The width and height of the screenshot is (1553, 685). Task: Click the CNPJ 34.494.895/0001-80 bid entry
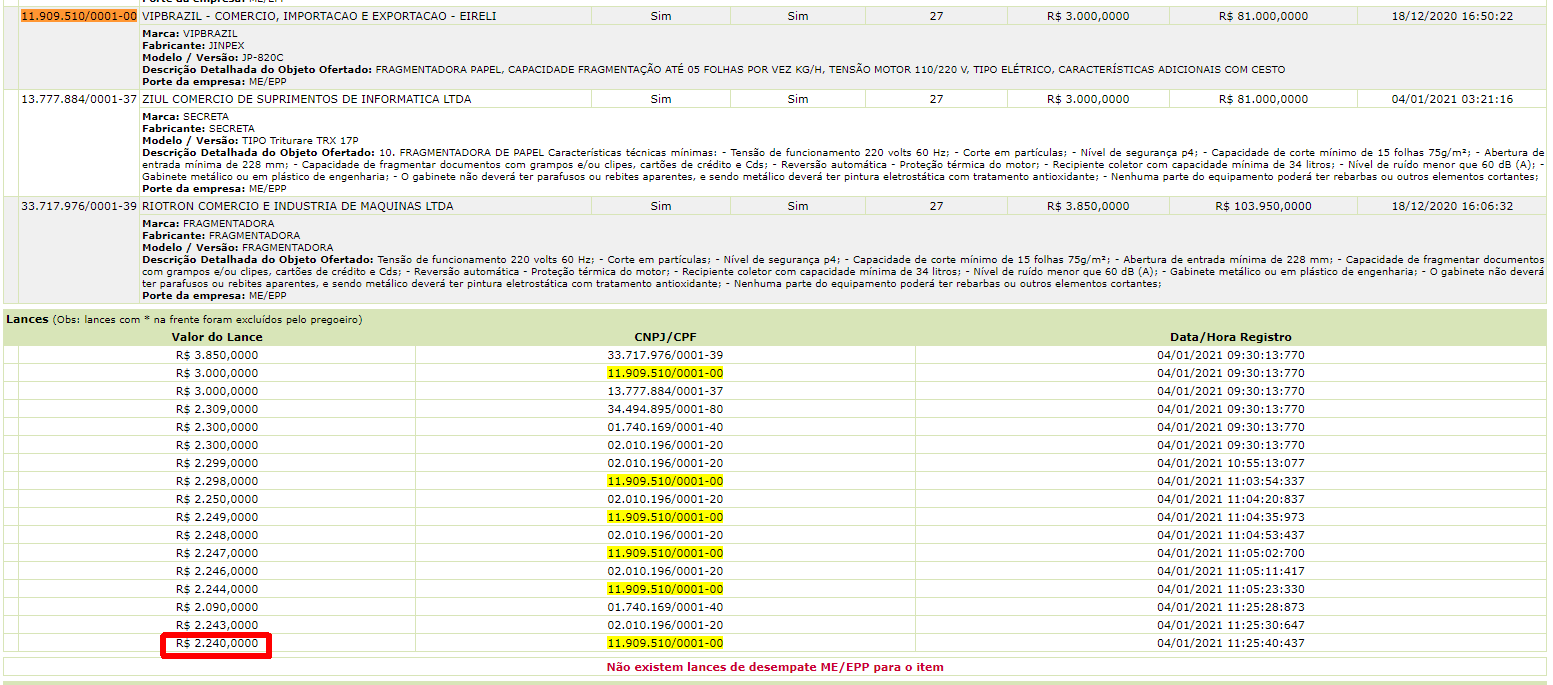tap(665, 409)
